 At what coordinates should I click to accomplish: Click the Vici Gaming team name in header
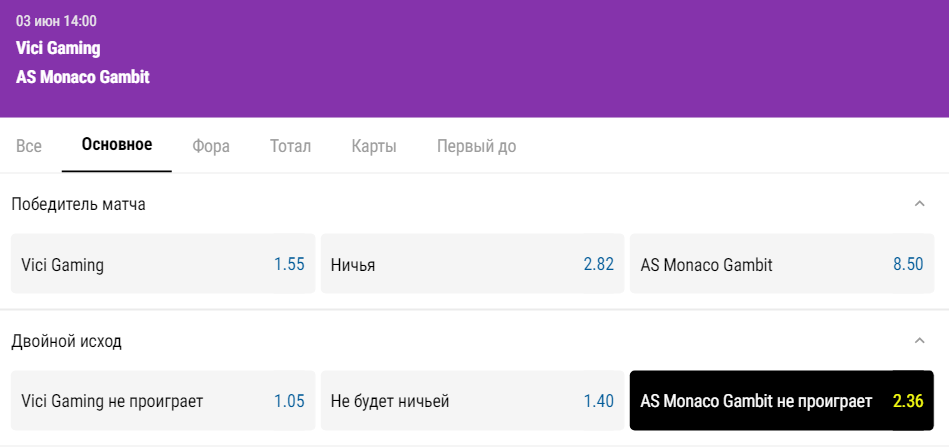coord(58,48)
